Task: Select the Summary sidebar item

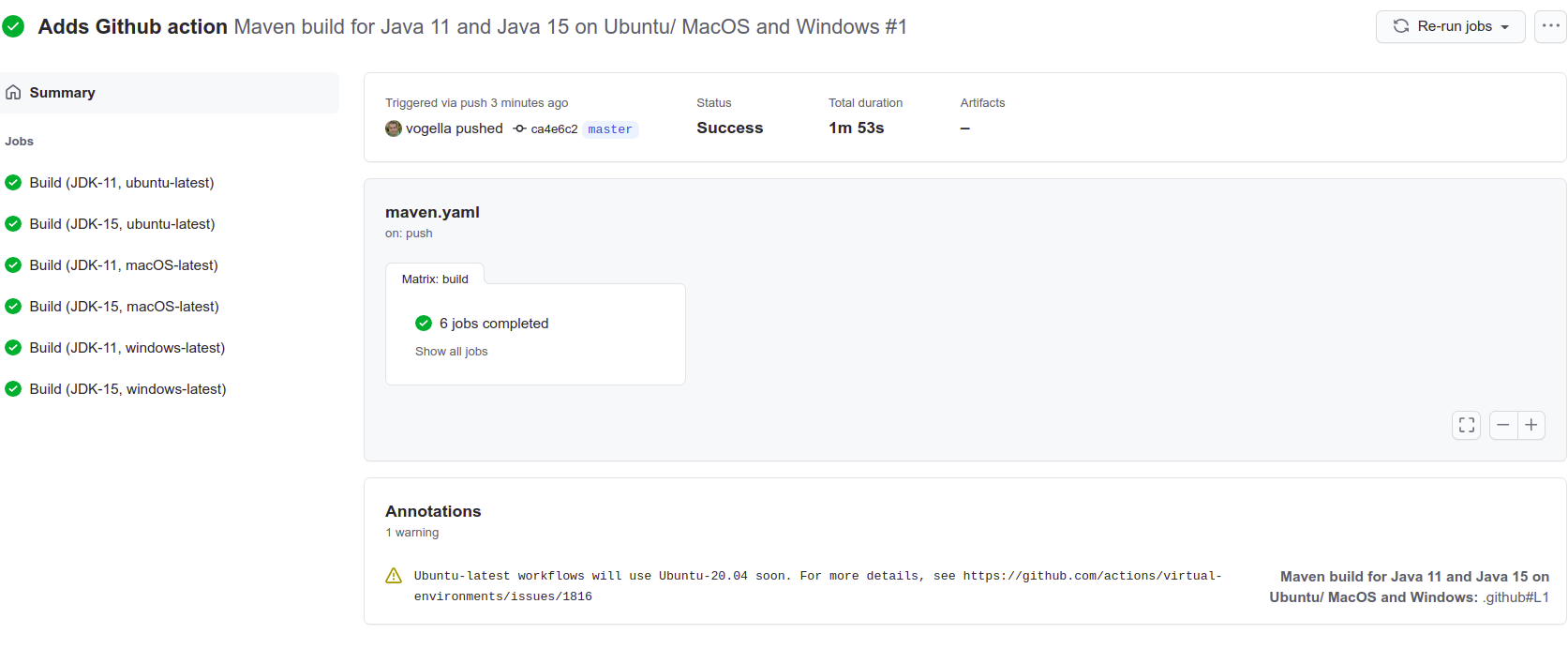Action: (x=170, y=93)
